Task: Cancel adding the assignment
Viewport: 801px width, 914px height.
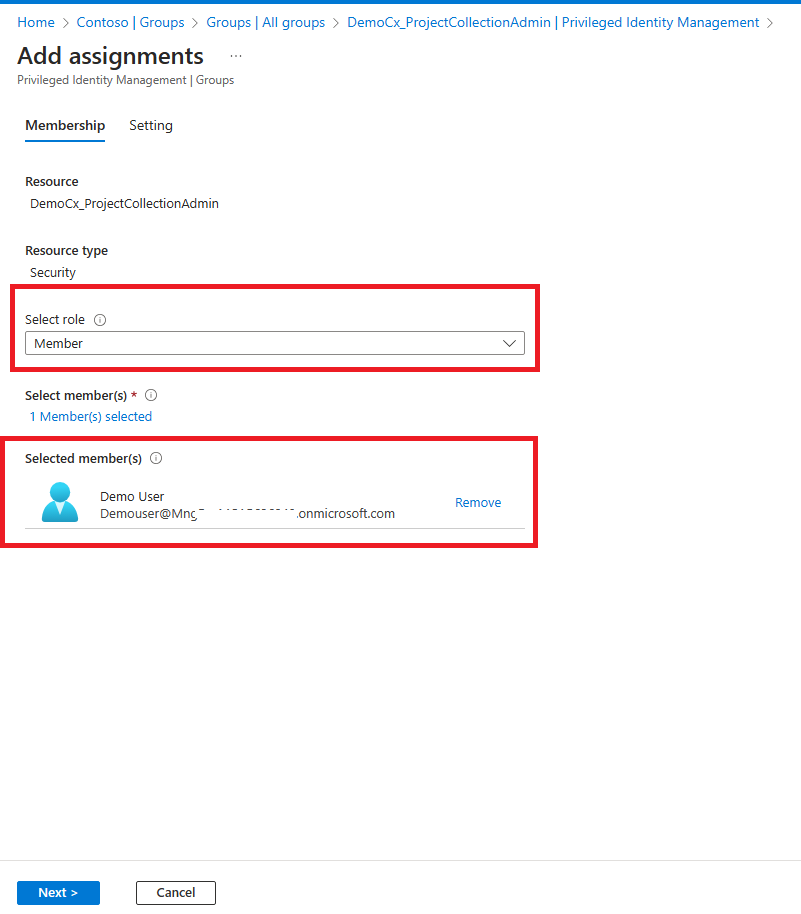Action: click(x=176, y=892)
